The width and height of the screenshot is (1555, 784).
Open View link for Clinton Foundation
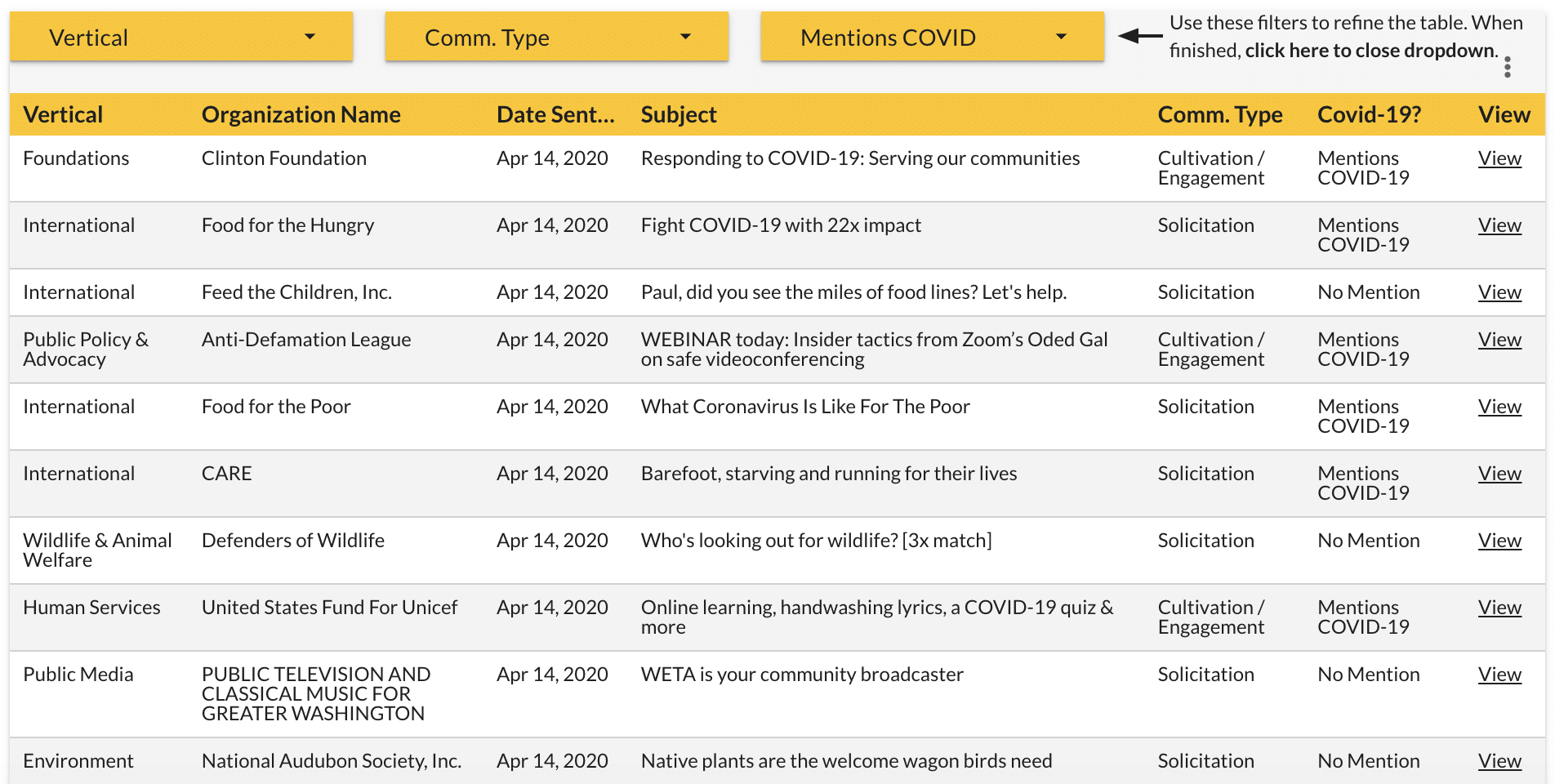click(1499, 158)
